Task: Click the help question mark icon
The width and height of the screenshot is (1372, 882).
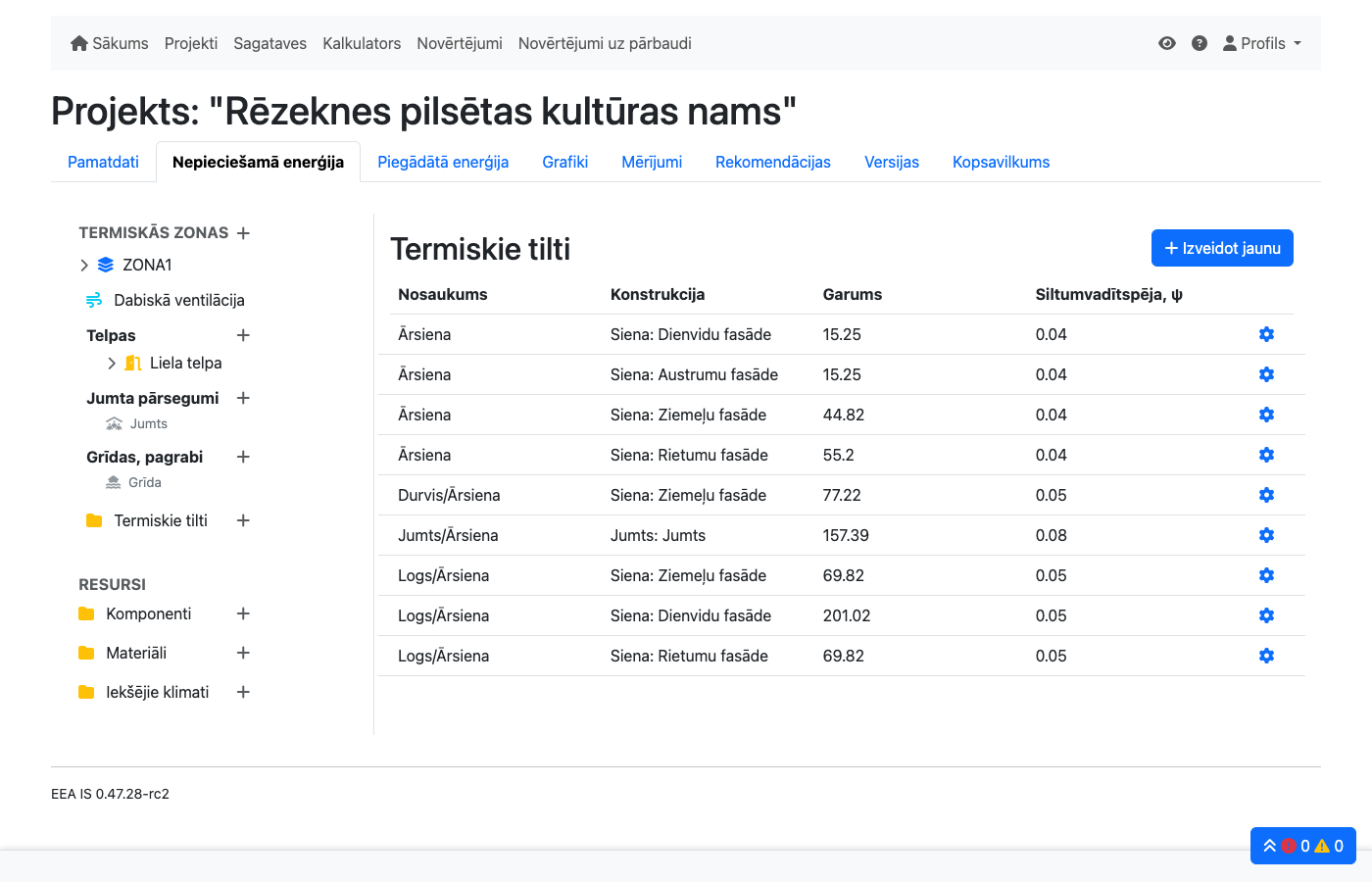Action: coord(1200,43)
